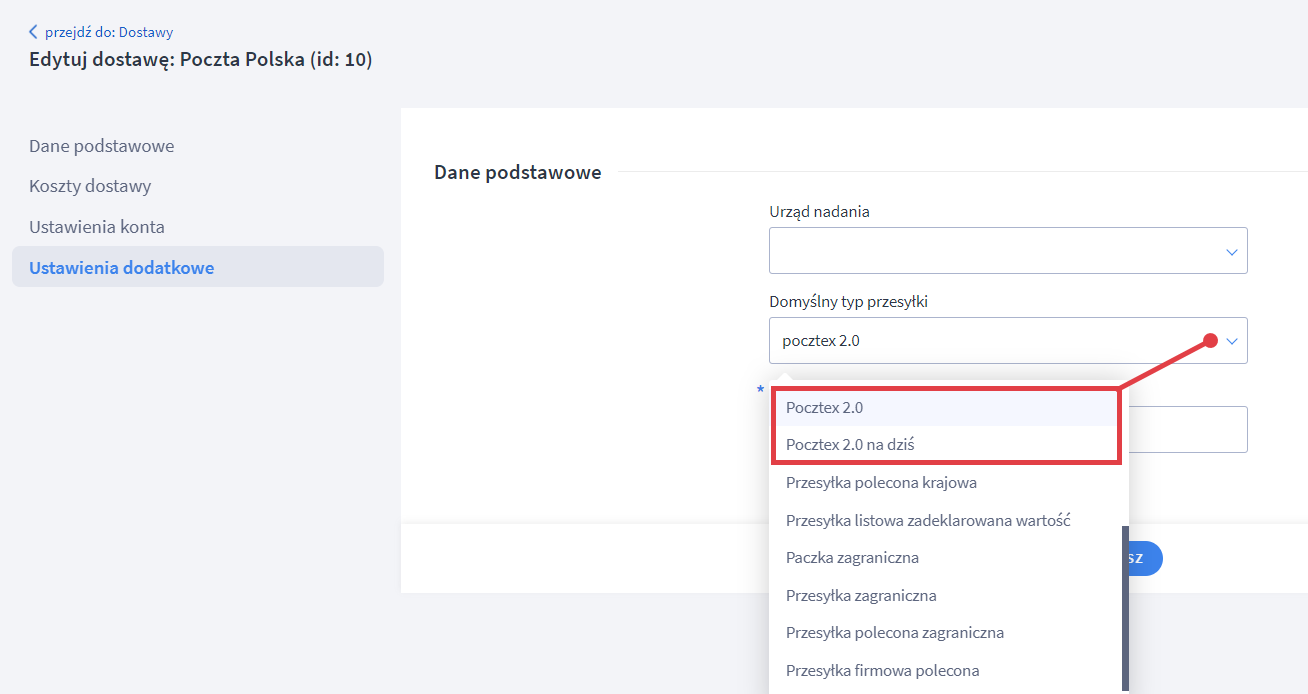Go back via 'przejdź do: Dostawy' link

click(109, 32)
